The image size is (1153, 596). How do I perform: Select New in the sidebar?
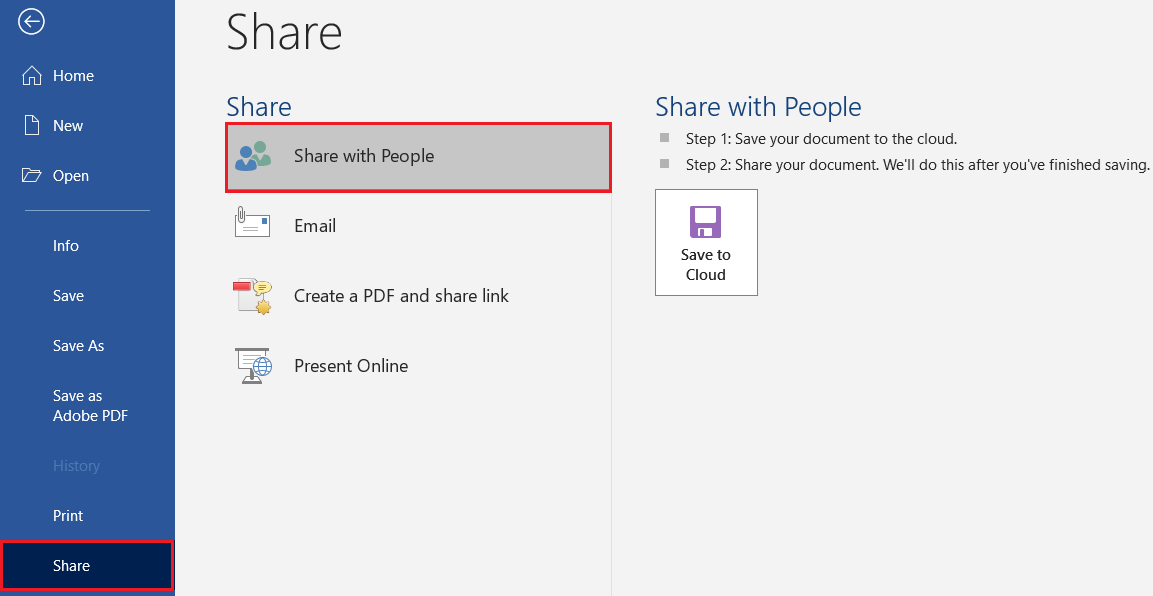[88, 126]
